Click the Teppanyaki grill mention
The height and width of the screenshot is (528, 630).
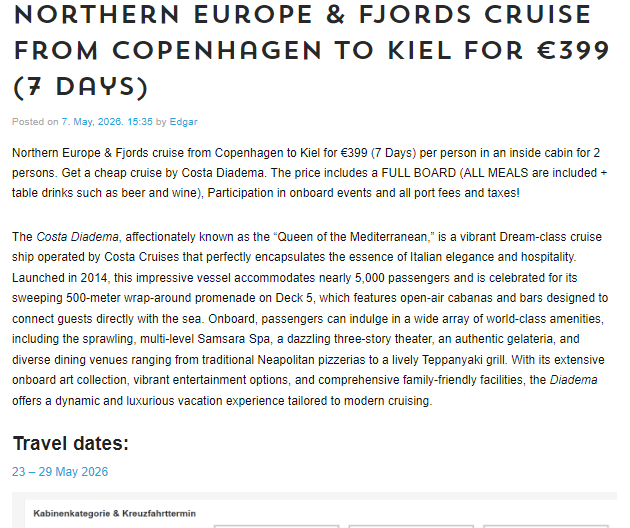(463, 360)
